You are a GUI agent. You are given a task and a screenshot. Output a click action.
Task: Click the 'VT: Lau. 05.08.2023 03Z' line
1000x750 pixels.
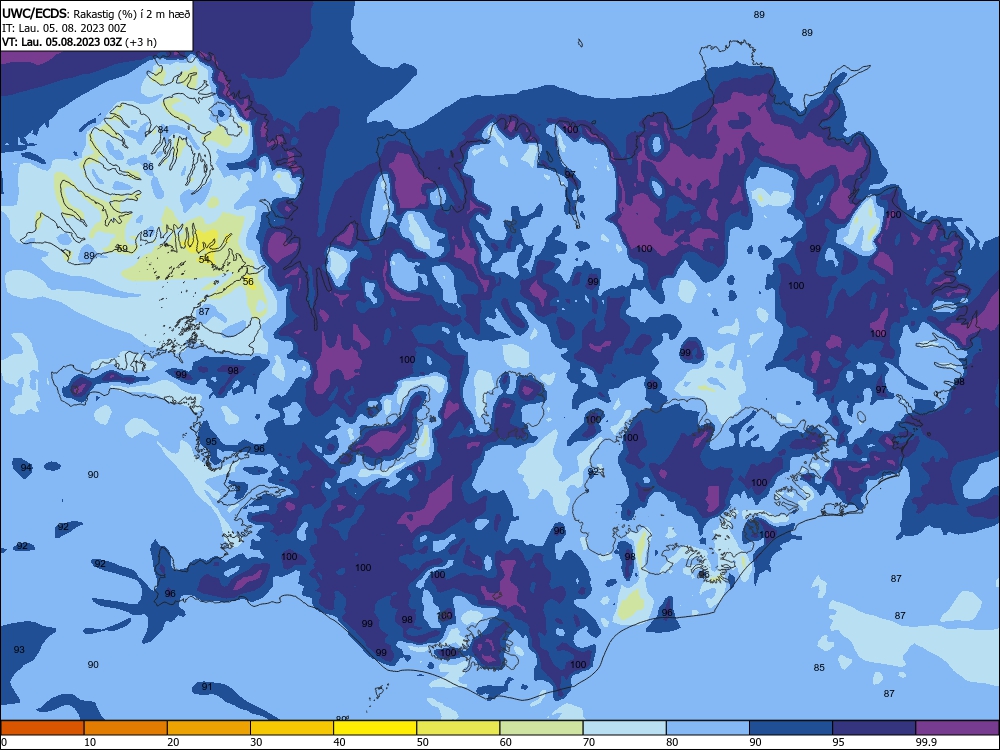tap(62, 42)
